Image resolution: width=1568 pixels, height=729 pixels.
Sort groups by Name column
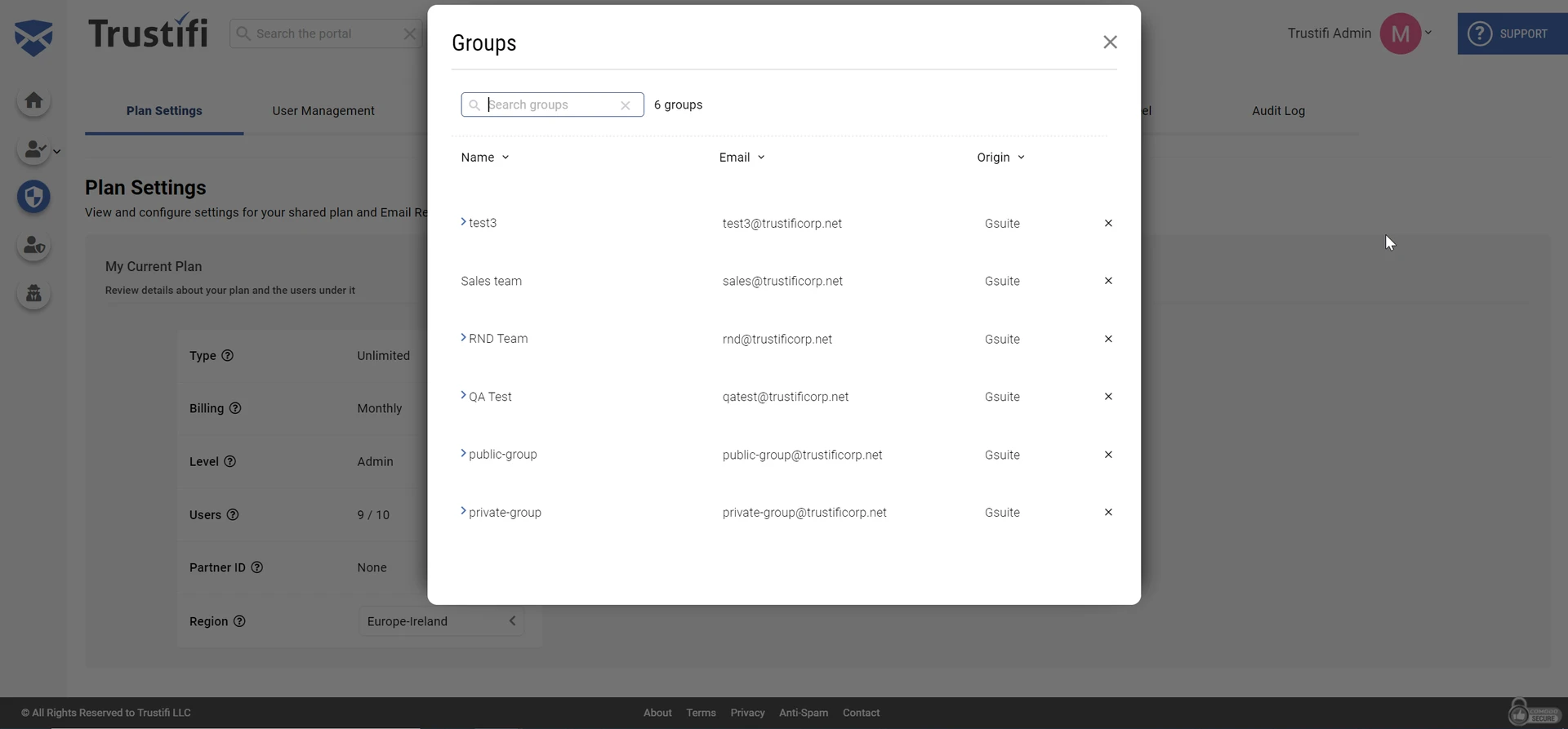485,158
